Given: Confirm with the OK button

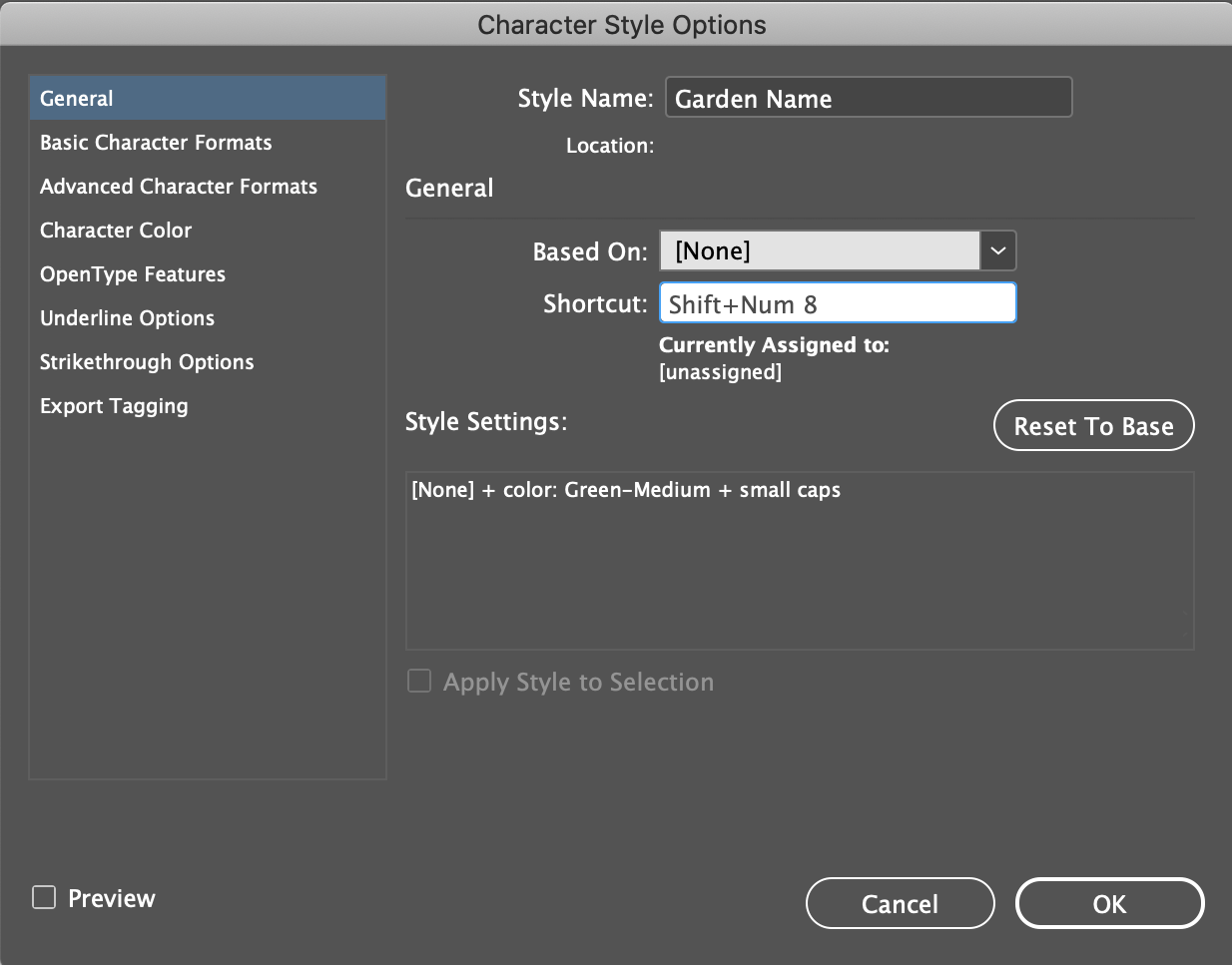Looking at the screenshot, I should point(1110,903).
